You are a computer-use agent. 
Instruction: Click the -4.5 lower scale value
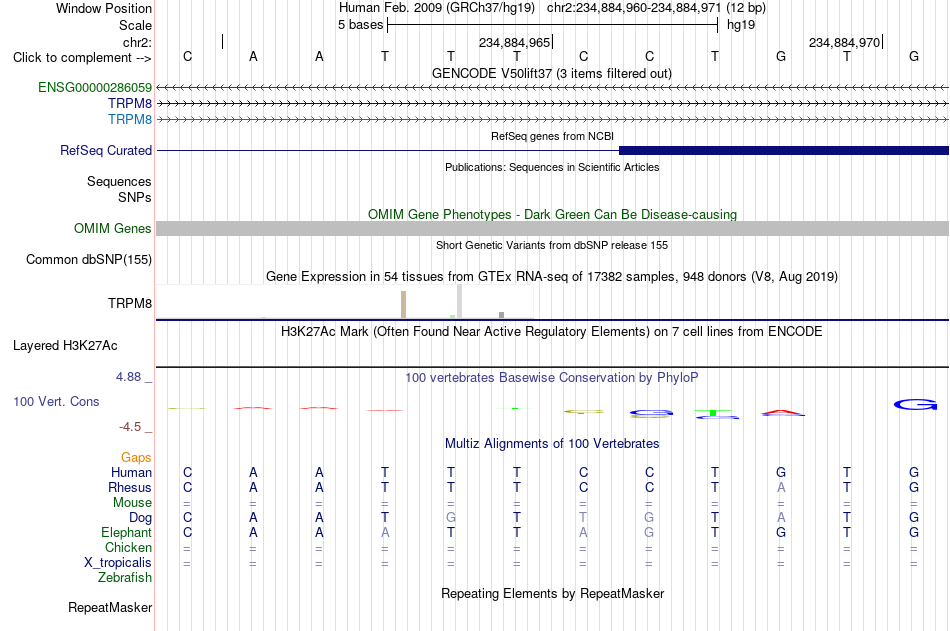pos(130,427)
